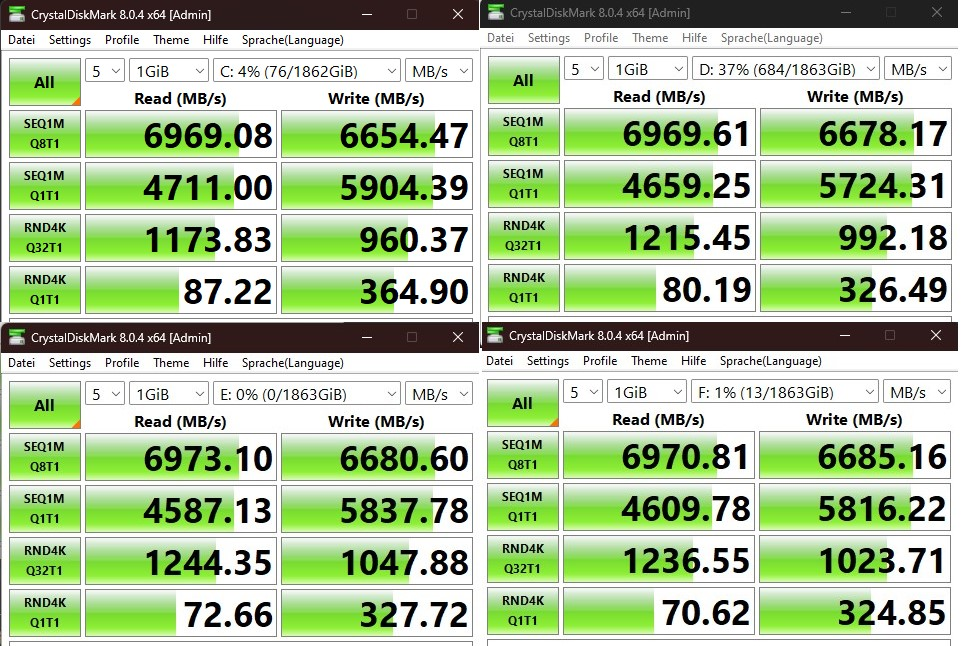Open Hilfe menu in E: drive window
This screenshot has width=966, height=646.
point(216,363)
